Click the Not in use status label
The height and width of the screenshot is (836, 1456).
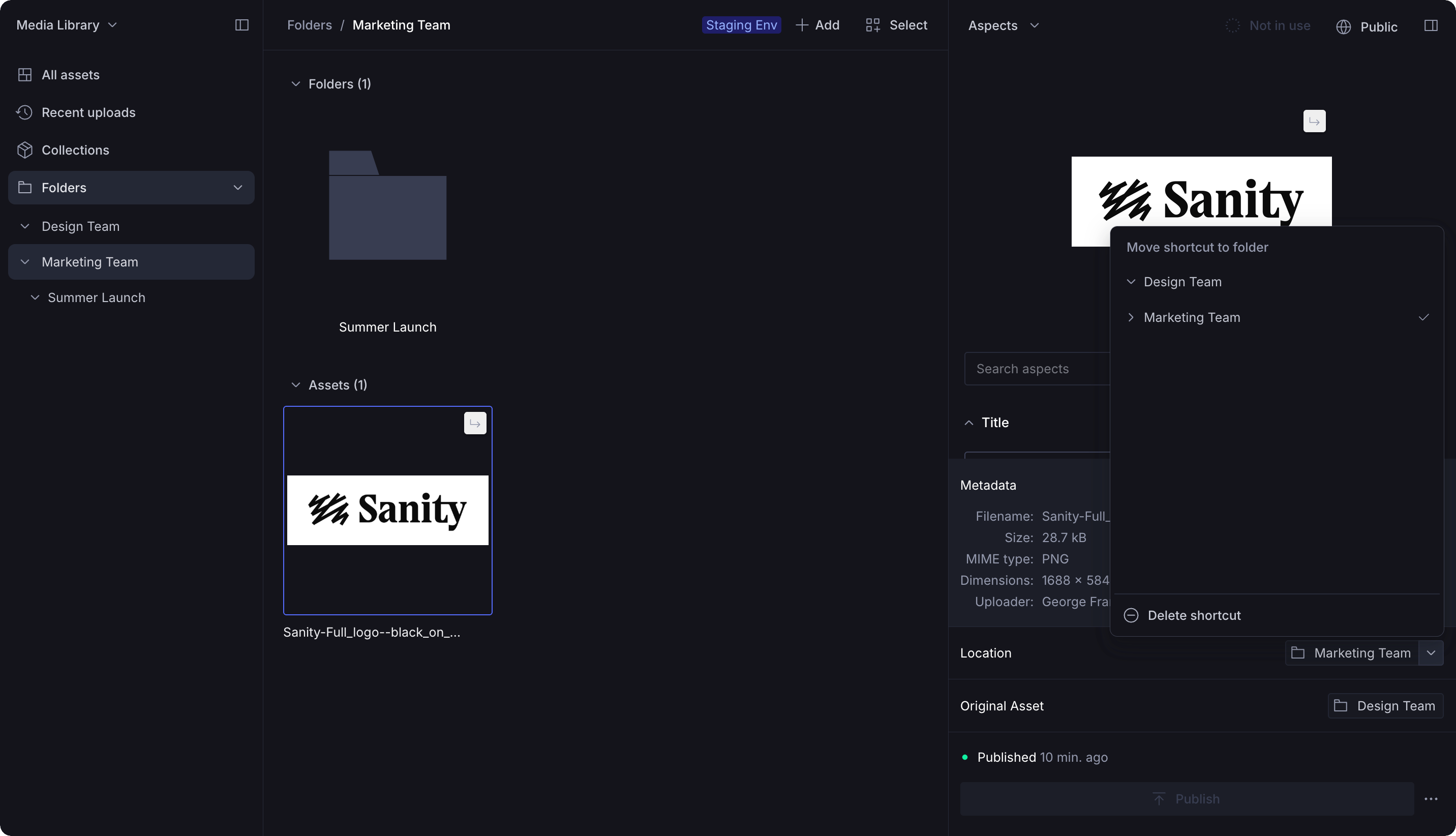(1280, 26)
